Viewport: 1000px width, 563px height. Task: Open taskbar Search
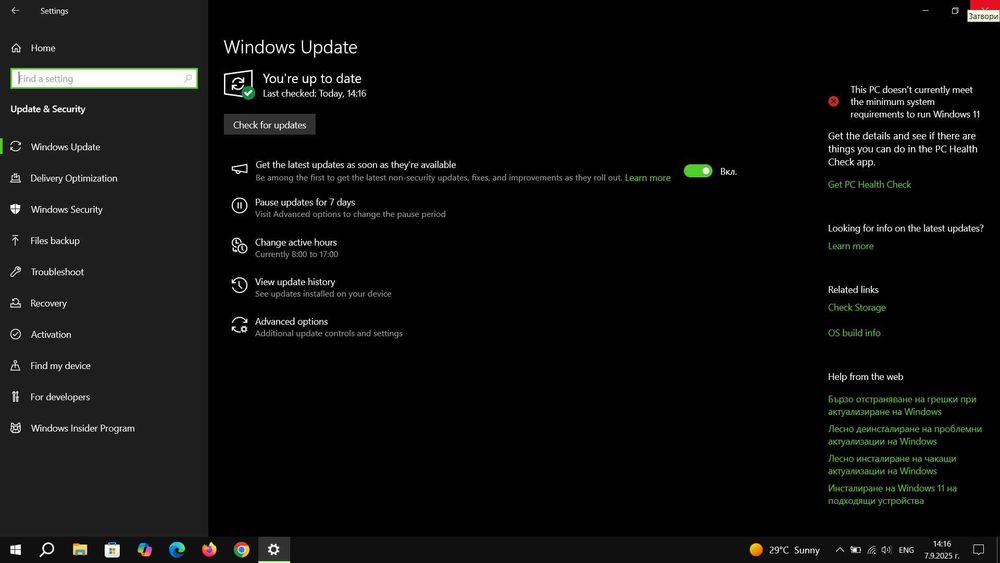47,550
